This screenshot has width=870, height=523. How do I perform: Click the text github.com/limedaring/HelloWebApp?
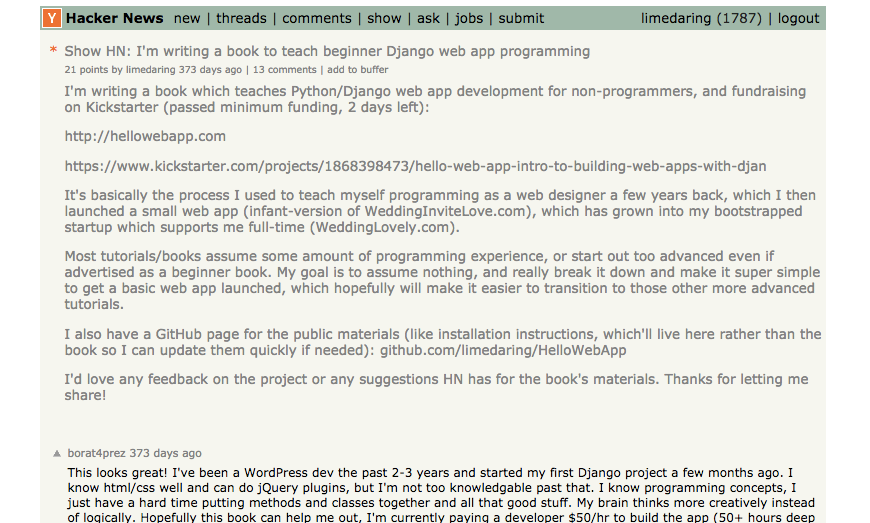[503, 351]
